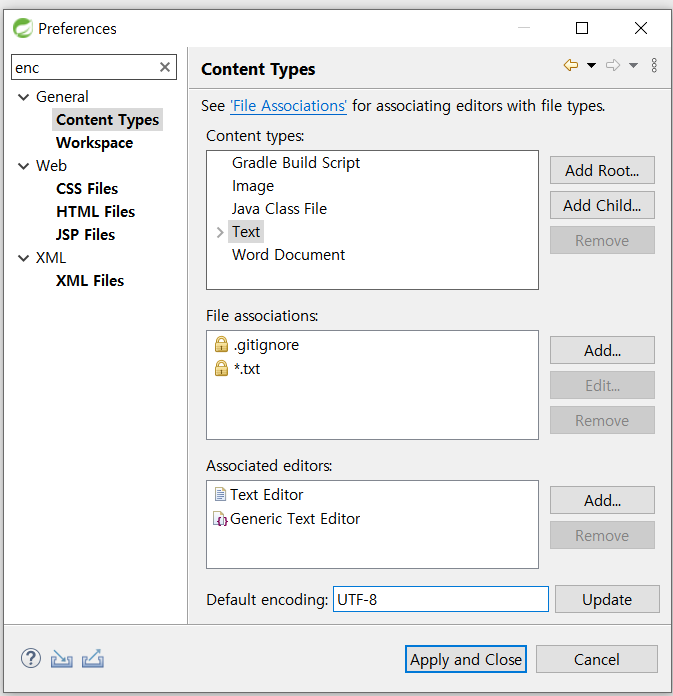Image resolution: width=673 pixels, height=696 pixels.
Task: Open the back history dropdown arrow
Action: [591, 66]
